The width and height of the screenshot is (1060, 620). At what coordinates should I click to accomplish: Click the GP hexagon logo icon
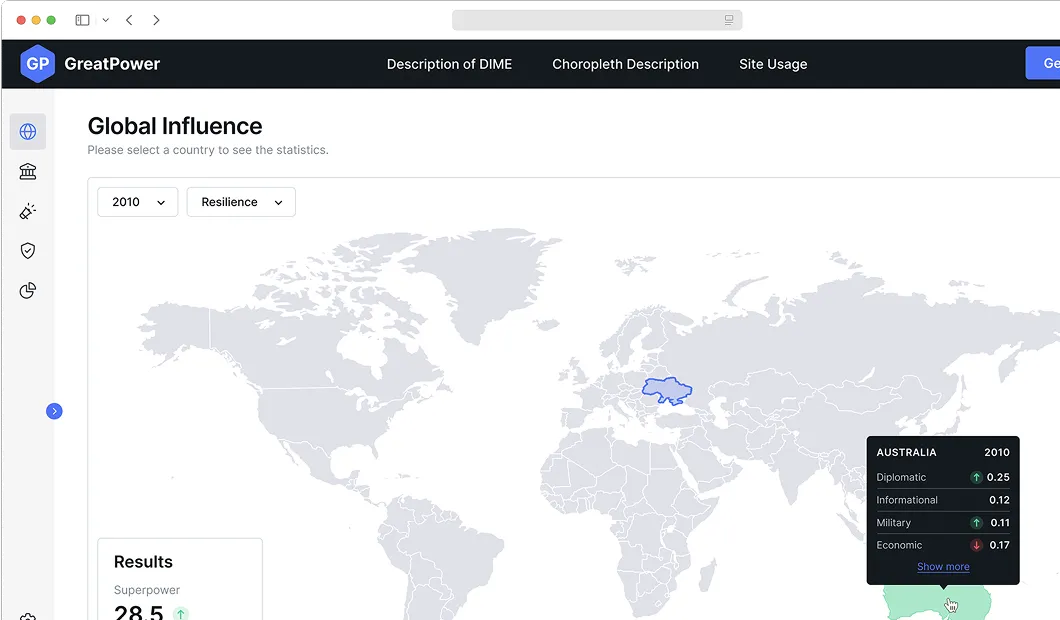pyautogui.click(x=37, y=64)
